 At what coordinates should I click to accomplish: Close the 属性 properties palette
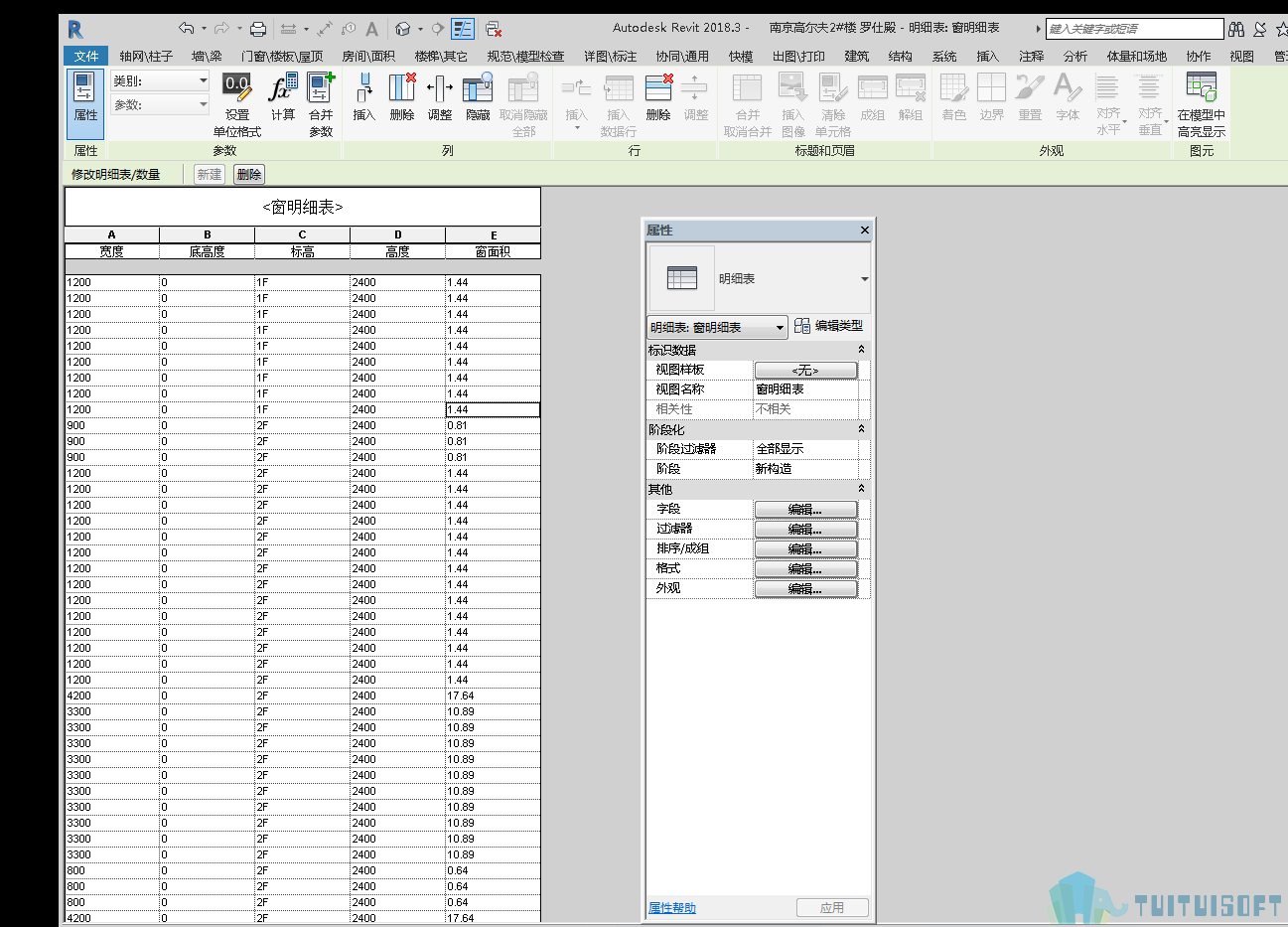tap(864, 230)
